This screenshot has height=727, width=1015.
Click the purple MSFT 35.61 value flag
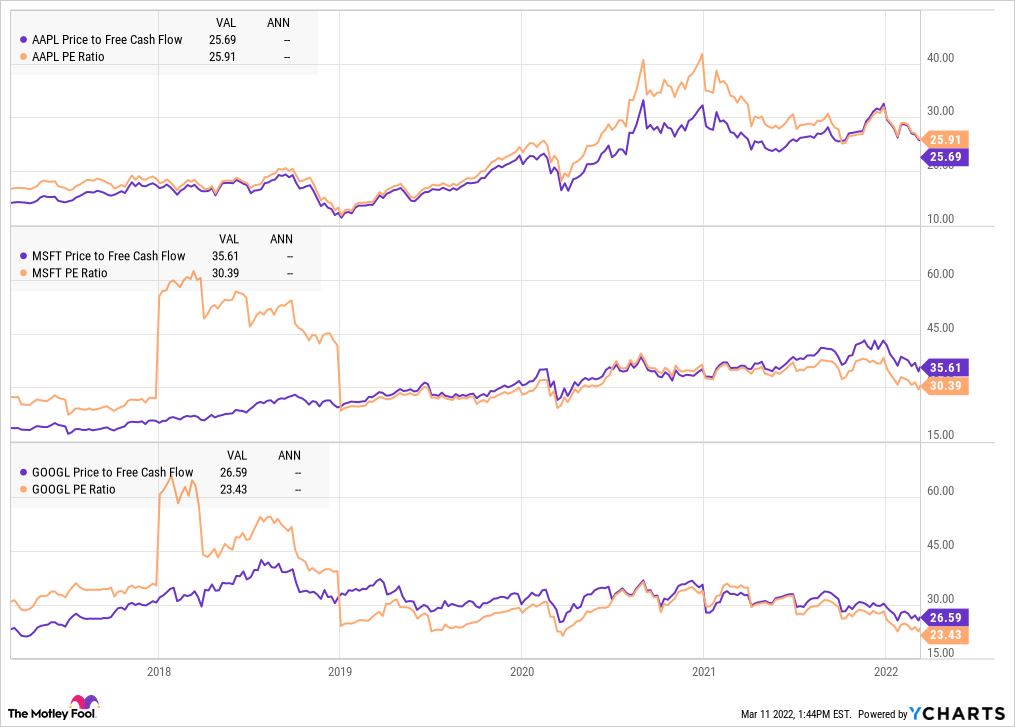click(x=945, y=367)
